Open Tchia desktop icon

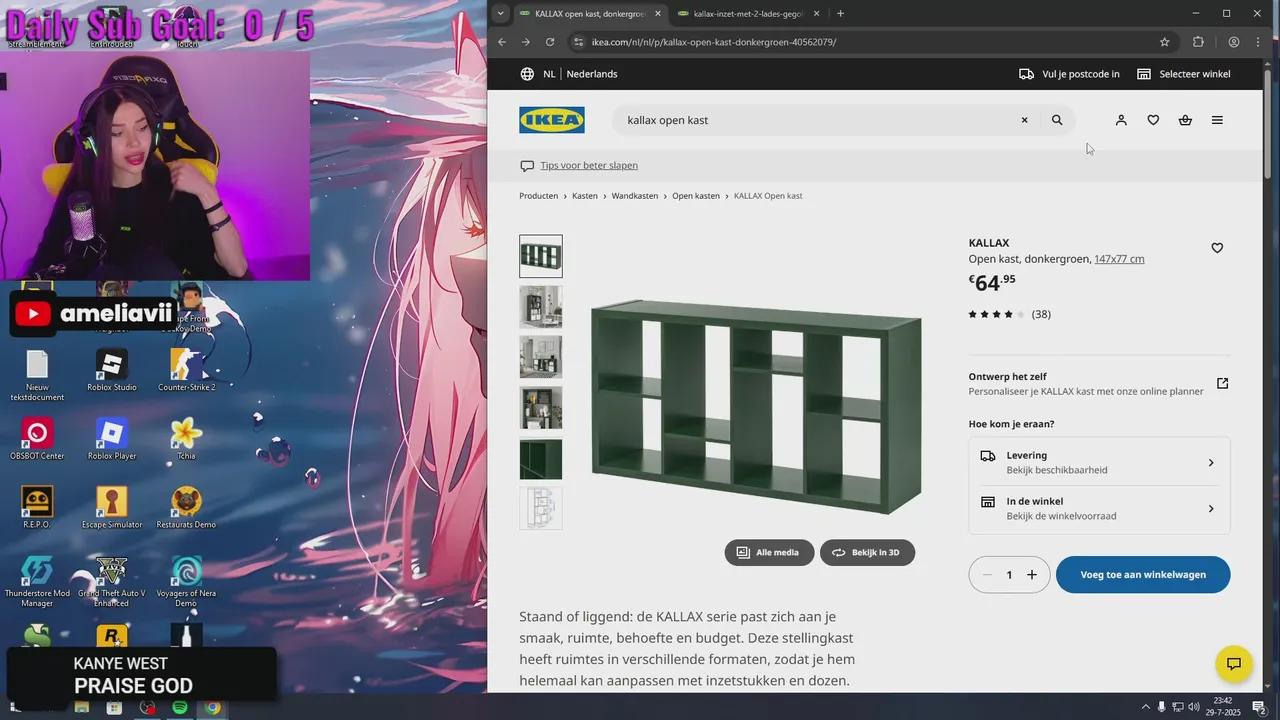[x=186, y=439]
